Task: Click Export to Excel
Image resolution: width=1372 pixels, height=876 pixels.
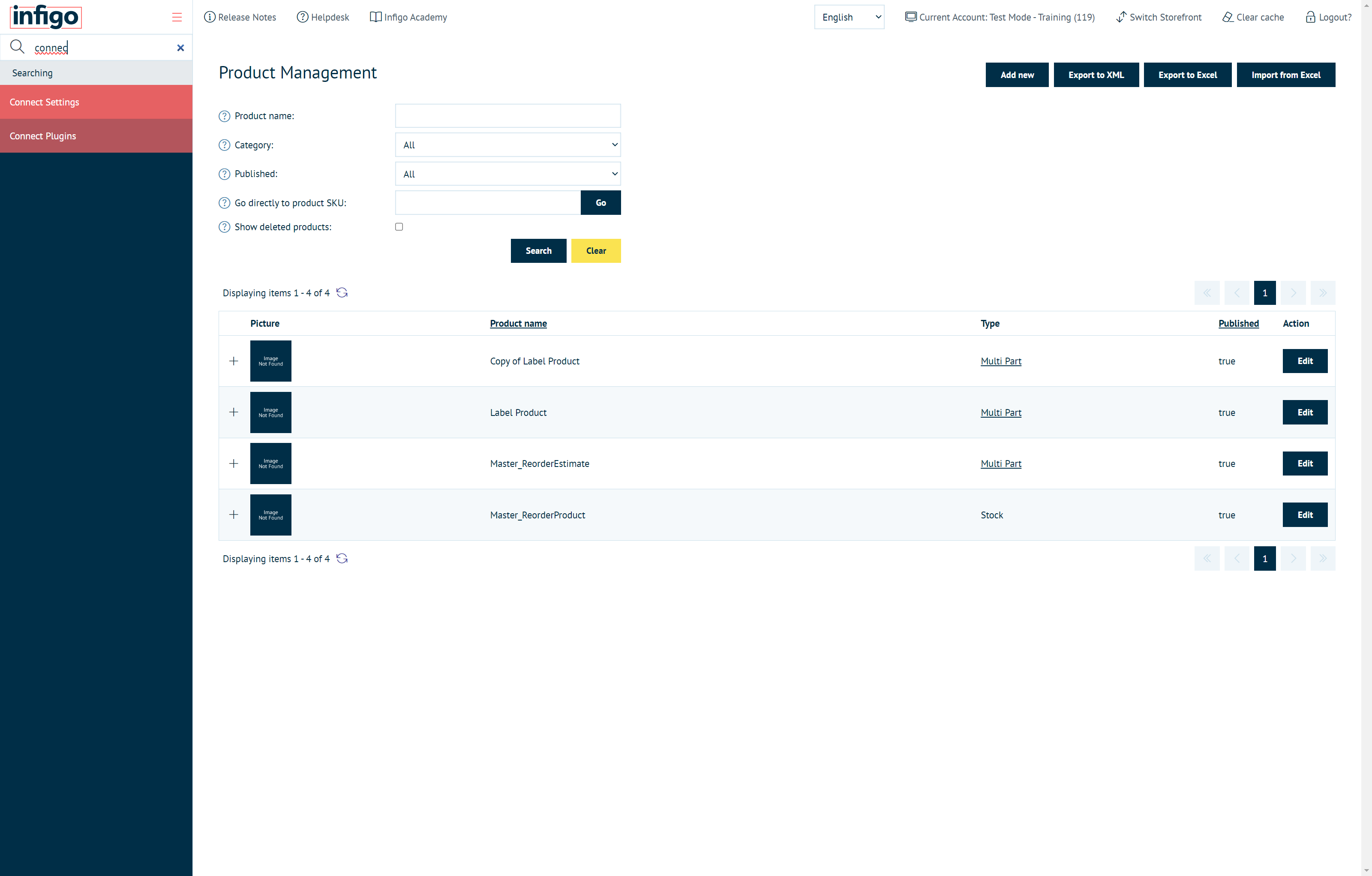Action: tap(1187, 75)
